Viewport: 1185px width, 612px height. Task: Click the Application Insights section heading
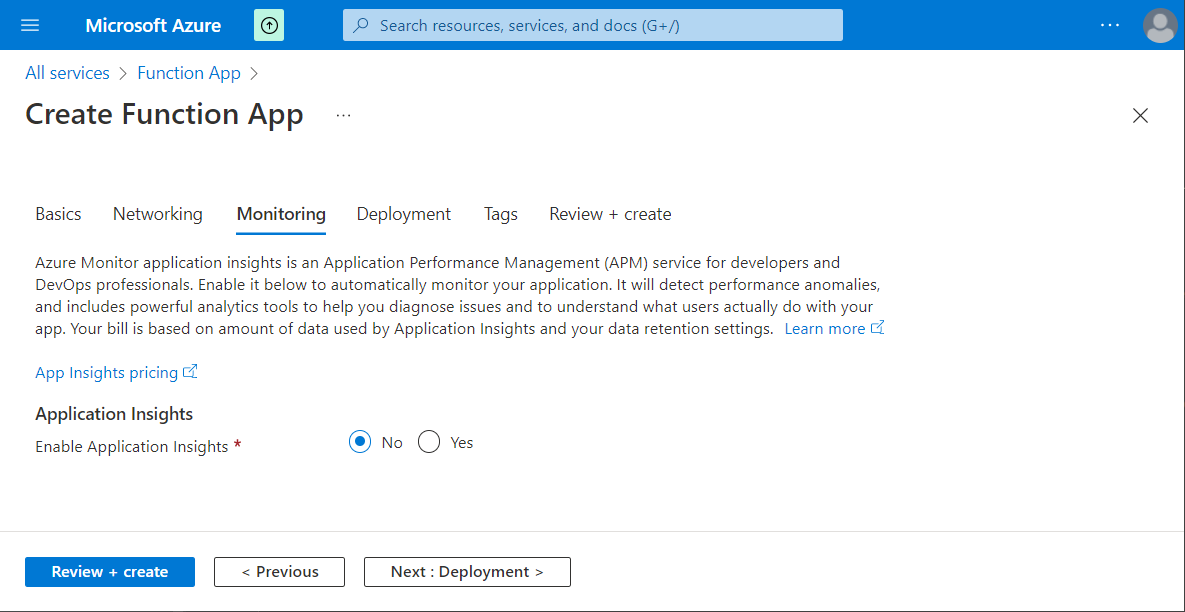(114, 414)
